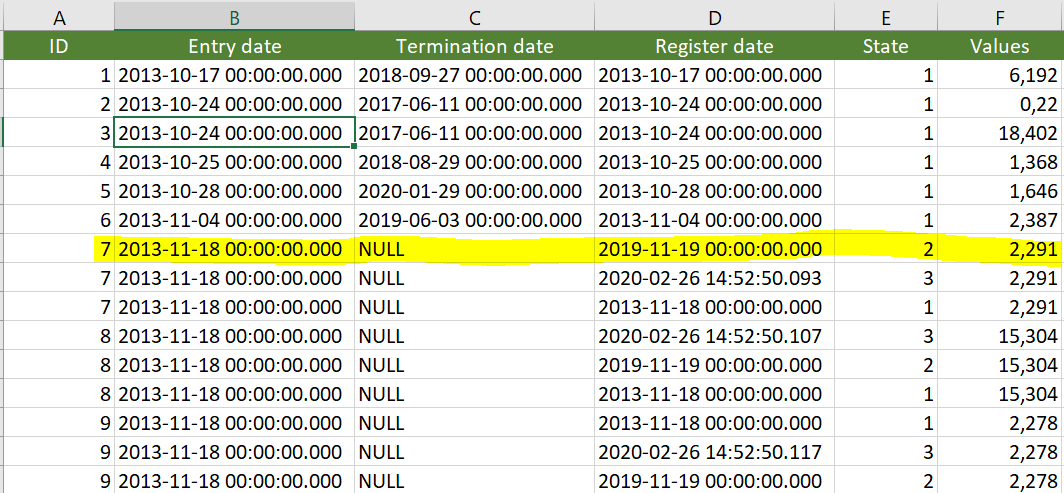Image resolution: width=1064 pixels, height=493 pixels.
Task: Select column D by its letter header
Action: pyautogui.click(x=715, y=18)
